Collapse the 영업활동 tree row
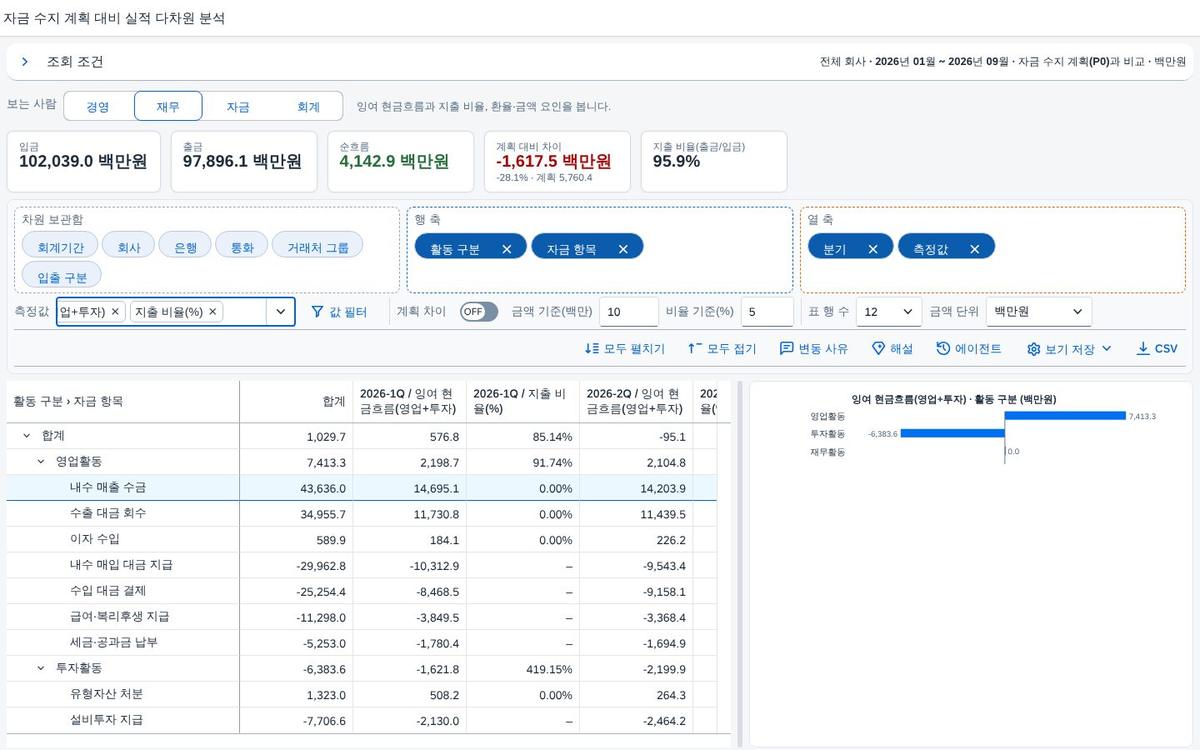Image resolution: width=1200 pixels, height=750 pixels. click(x=41, y=462)
